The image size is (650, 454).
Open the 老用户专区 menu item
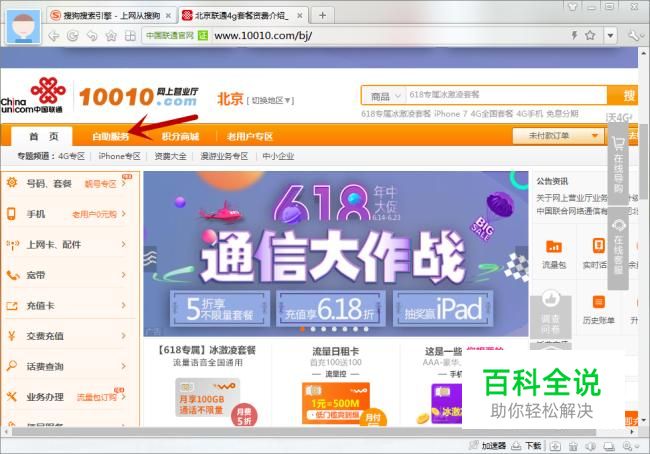(250, 136)
